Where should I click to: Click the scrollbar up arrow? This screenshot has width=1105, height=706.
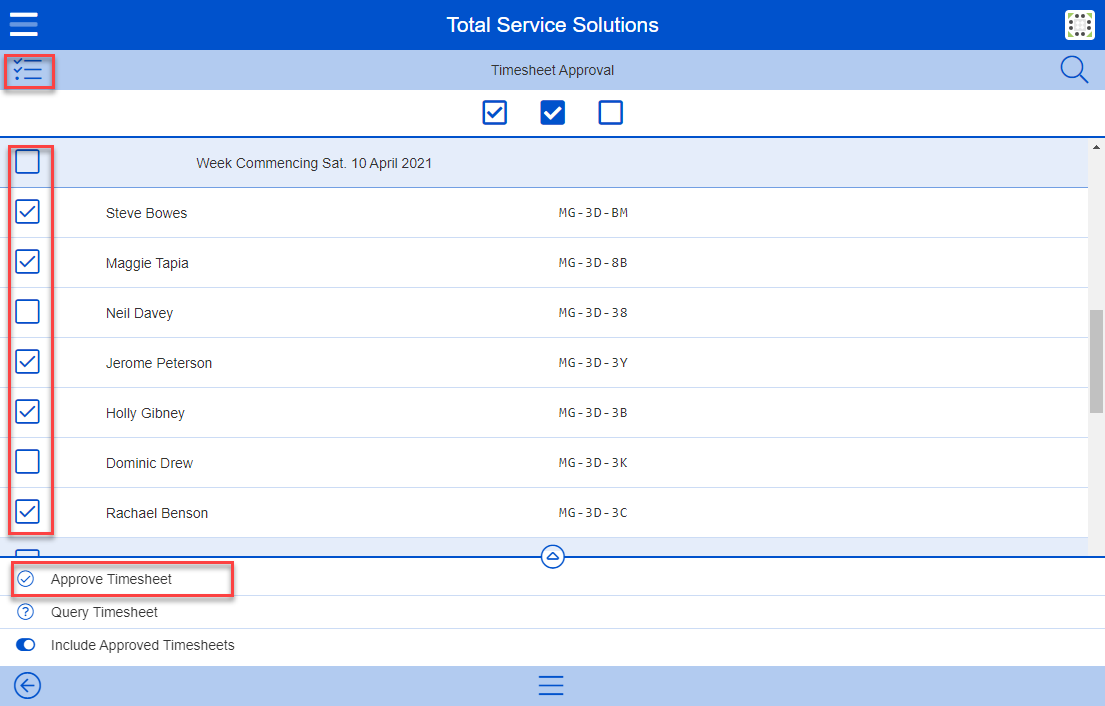pos(1096,147)
